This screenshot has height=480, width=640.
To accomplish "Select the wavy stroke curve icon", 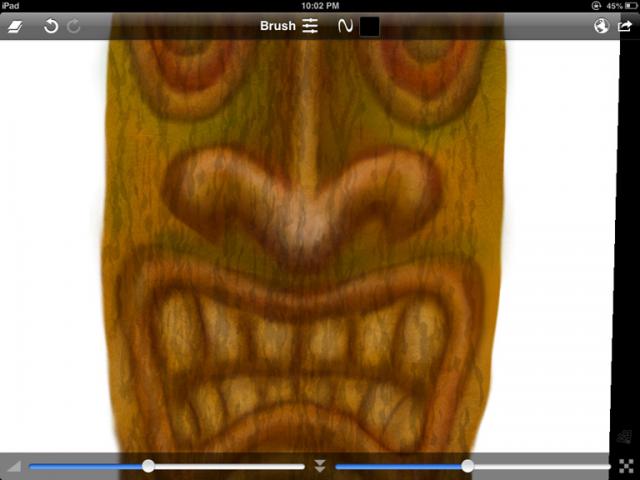I will tap(344, 26).
